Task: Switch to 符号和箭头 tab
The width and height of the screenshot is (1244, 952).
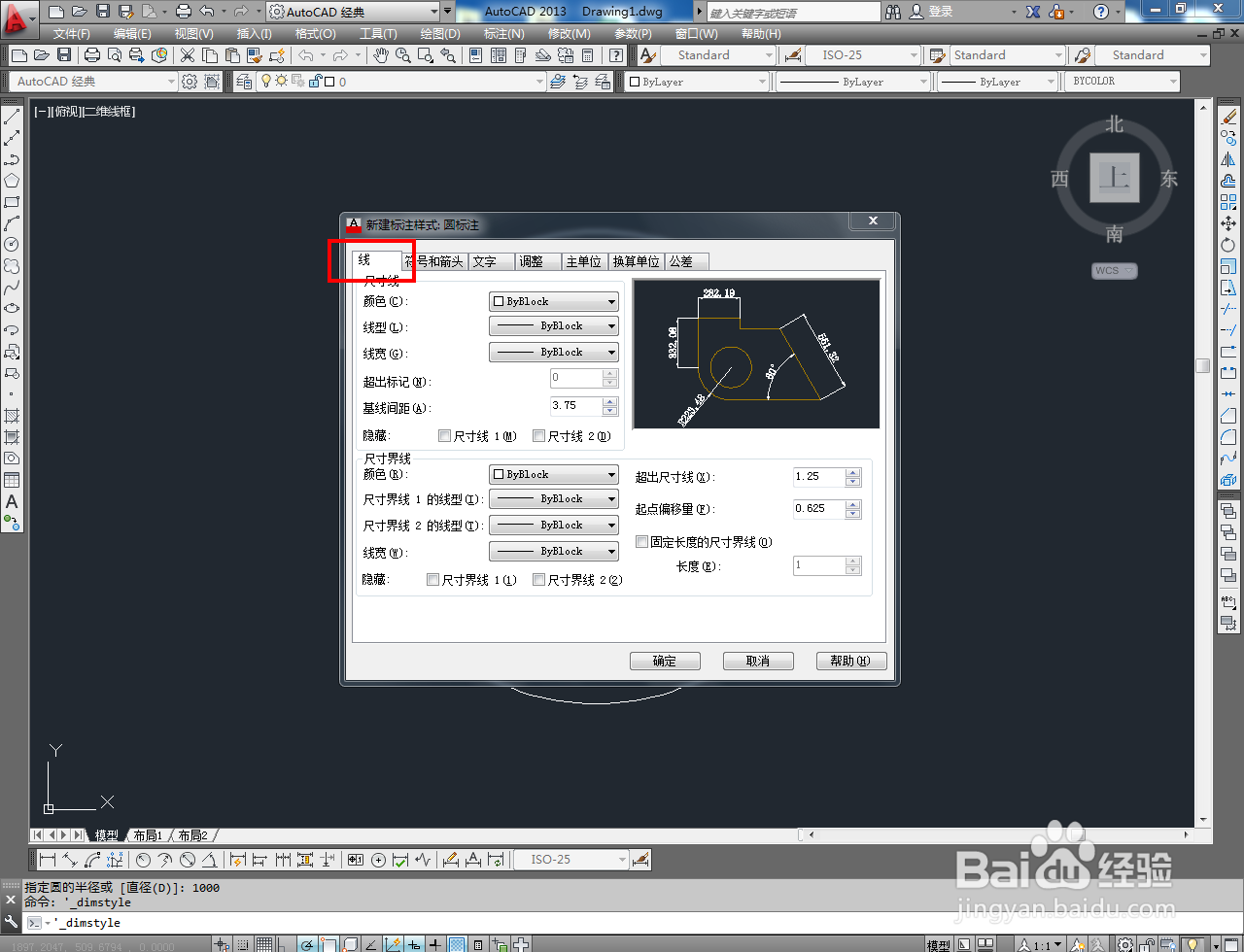Action: (434, 261)
